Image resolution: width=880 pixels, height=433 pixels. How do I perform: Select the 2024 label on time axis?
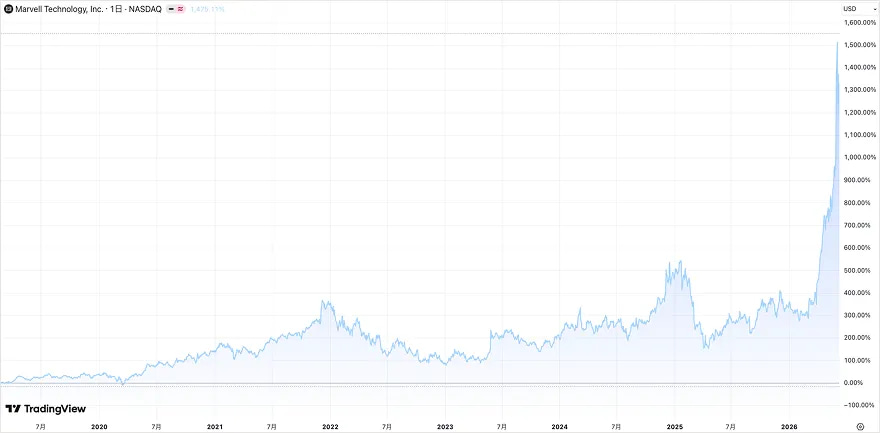(560, 426)
